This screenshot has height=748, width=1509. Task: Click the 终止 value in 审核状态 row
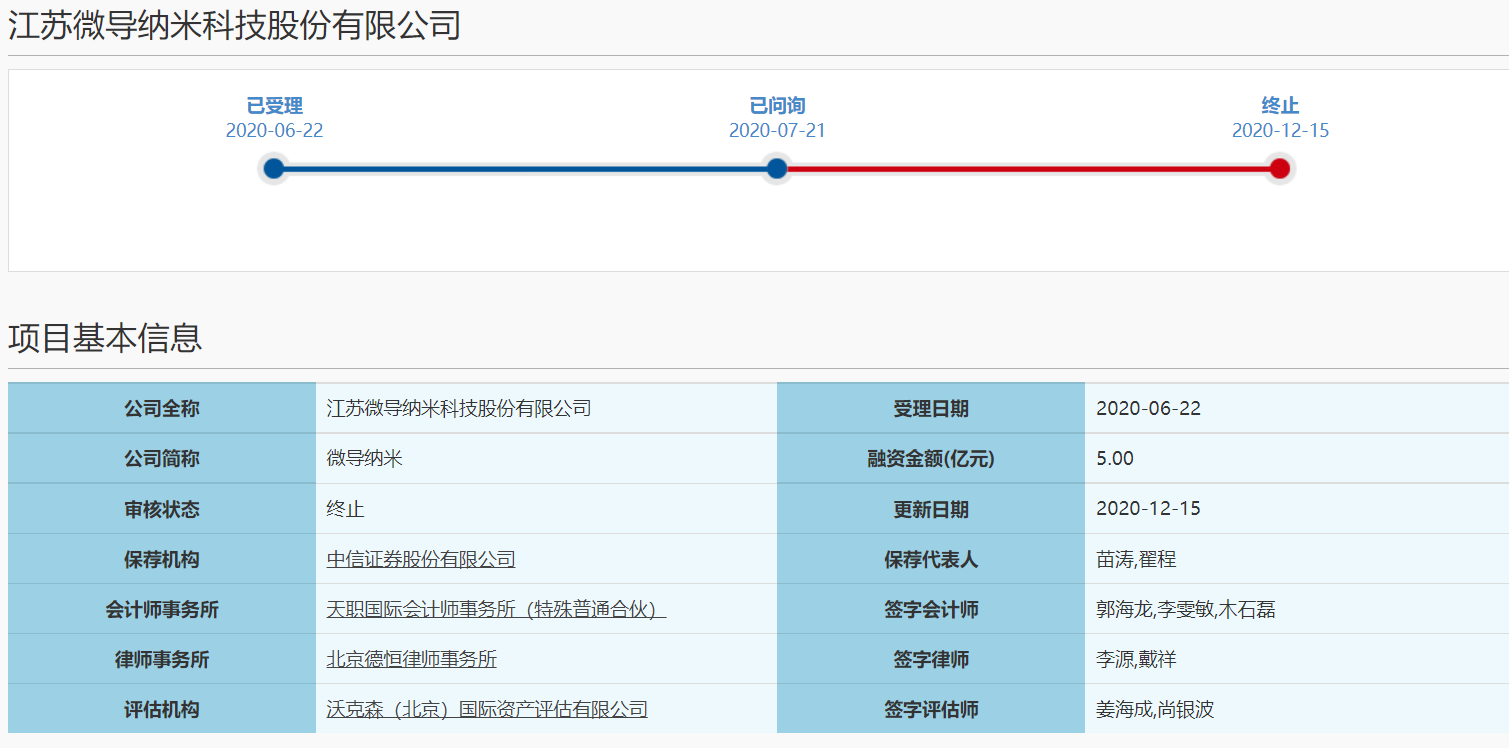pyautogui.click(x=346, y=509)
